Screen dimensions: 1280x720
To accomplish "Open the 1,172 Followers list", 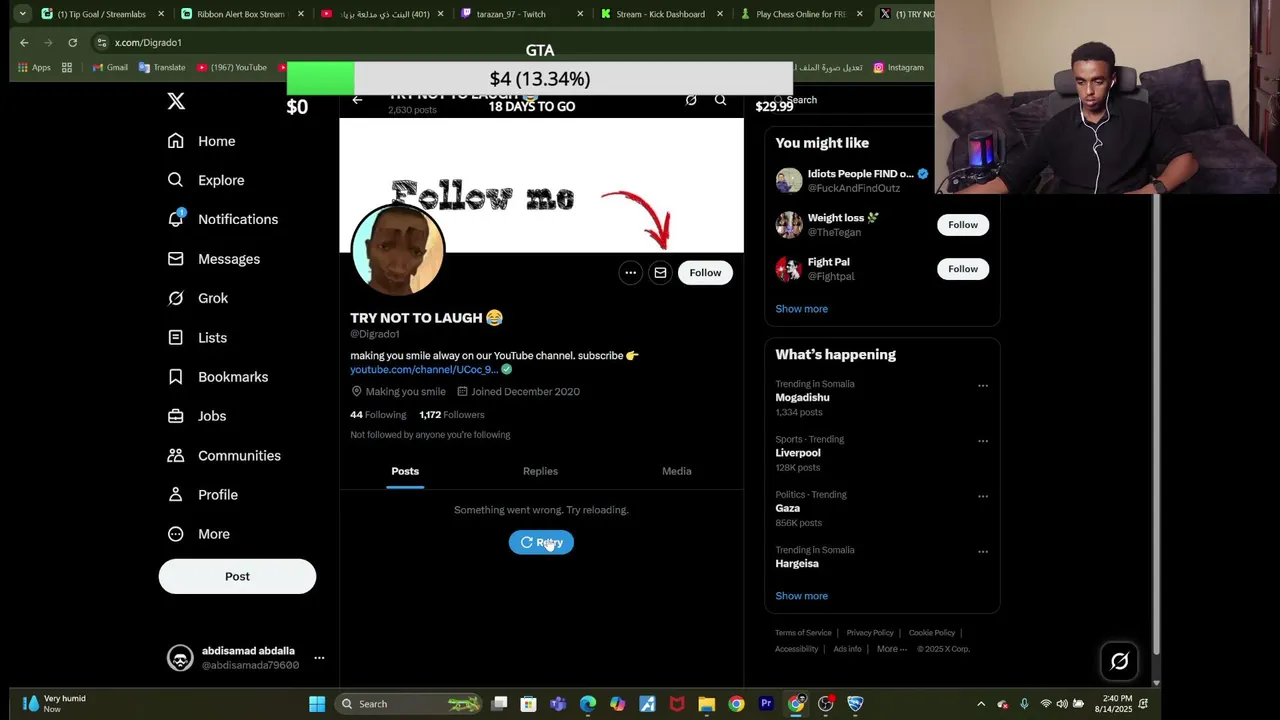I will pyautogui.click(x=452, y=415).
